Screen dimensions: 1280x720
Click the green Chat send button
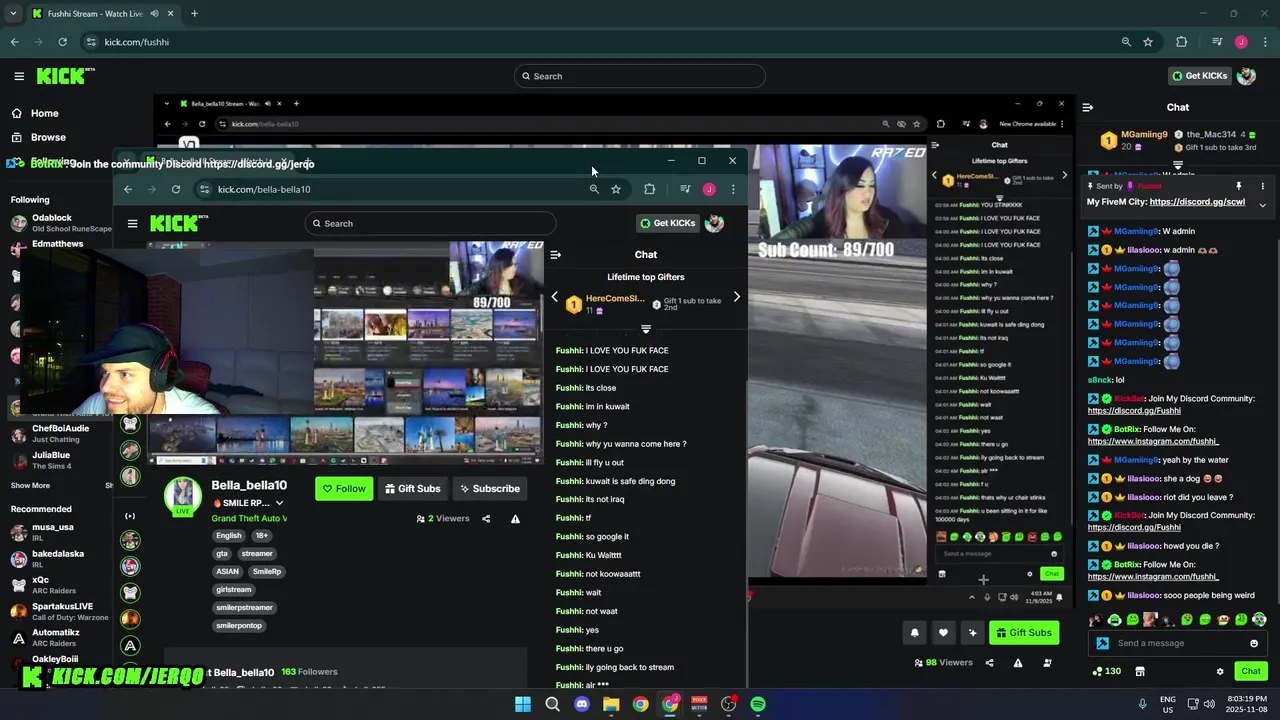point(1251,671)
